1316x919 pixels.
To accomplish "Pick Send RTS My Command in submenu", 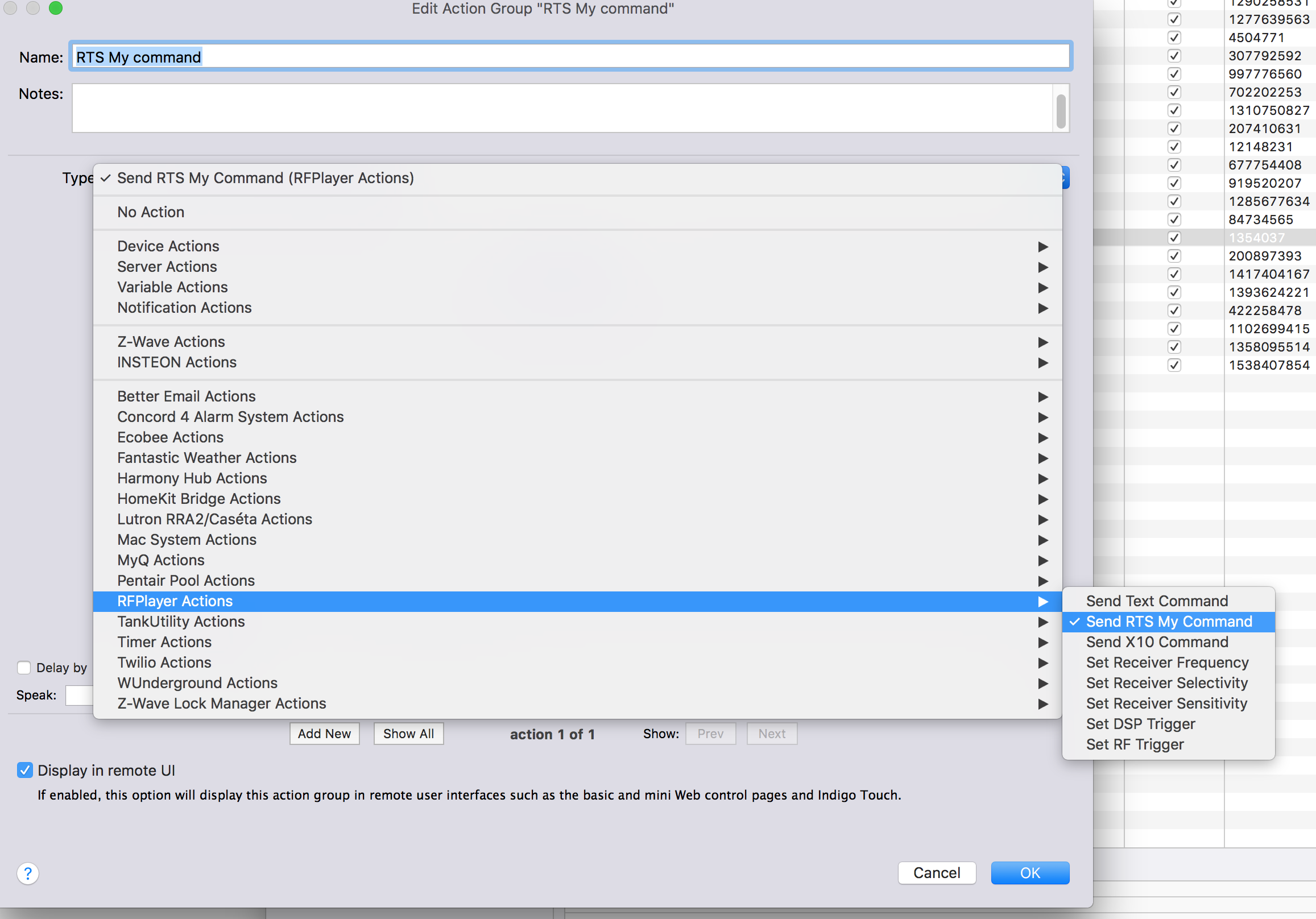I will (1168, 622).
